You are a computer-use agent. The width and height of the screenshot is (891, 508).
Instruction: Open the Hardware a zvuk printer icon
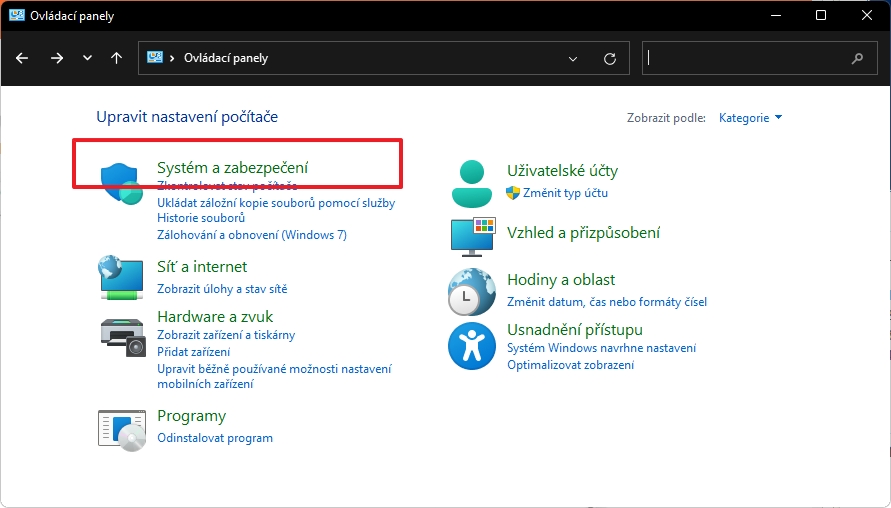(123, 338)
